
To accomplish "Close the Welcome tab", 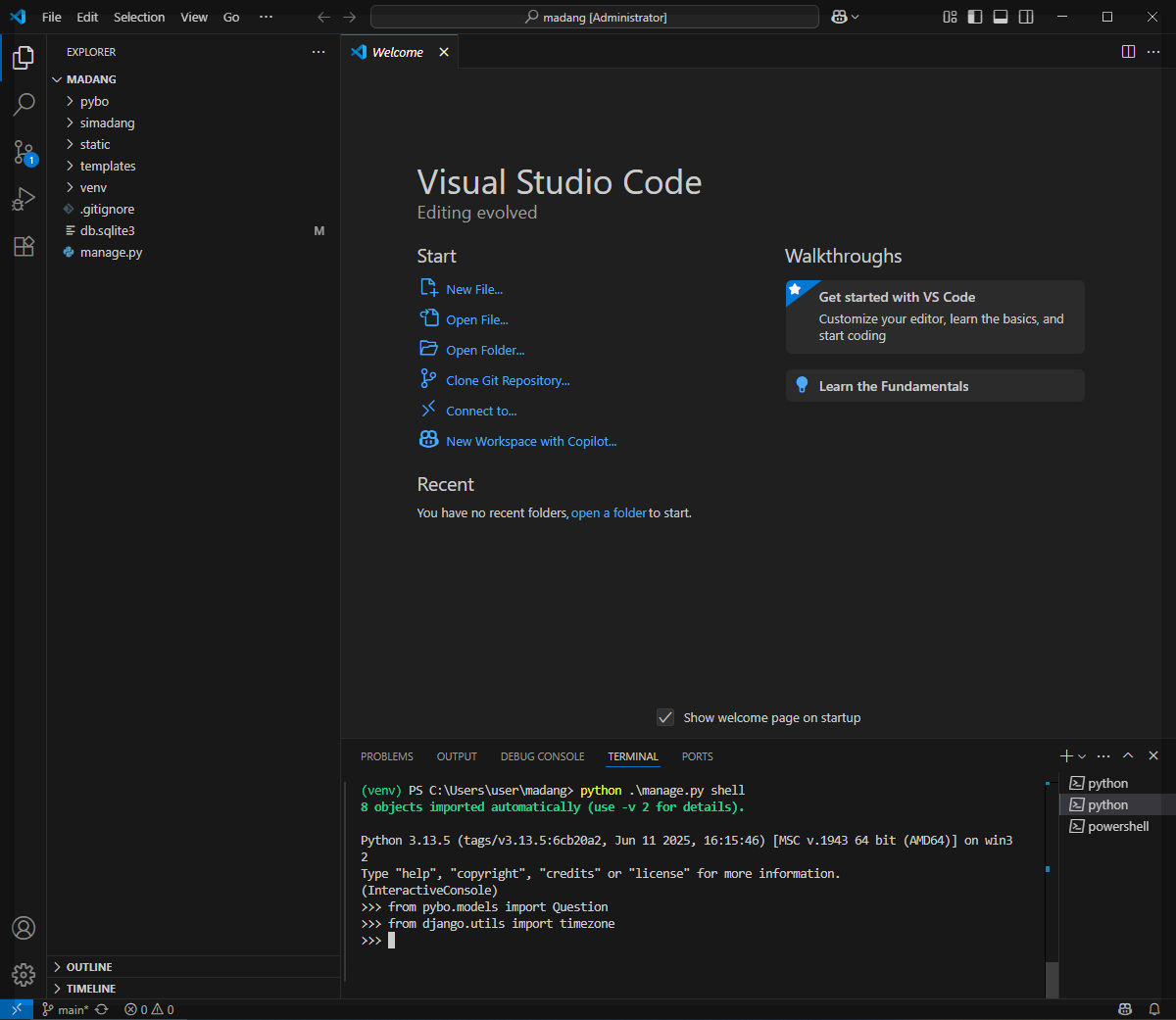I will [x=444, y=52].
